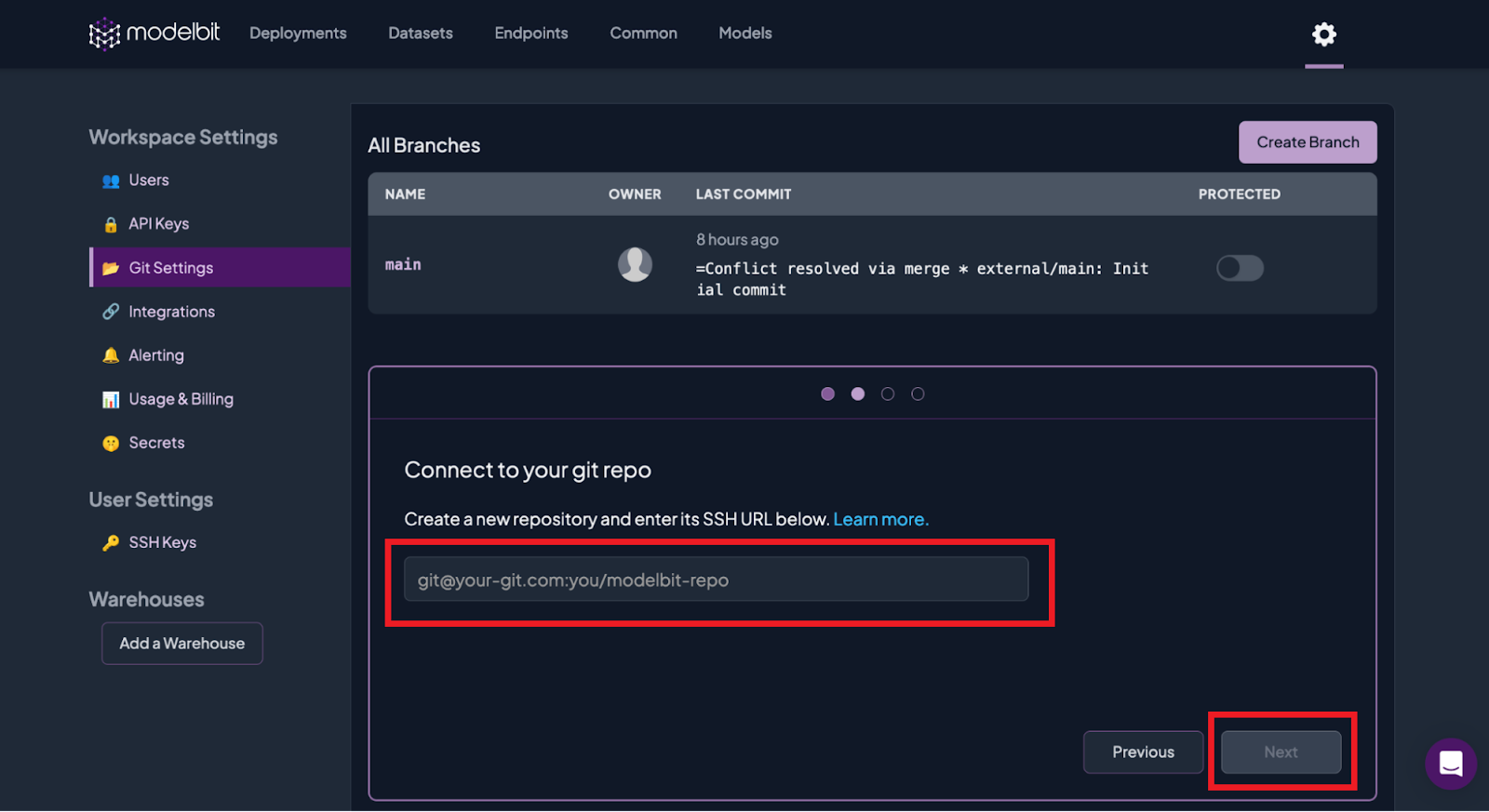Click Create Branch button

(1308, 142)
